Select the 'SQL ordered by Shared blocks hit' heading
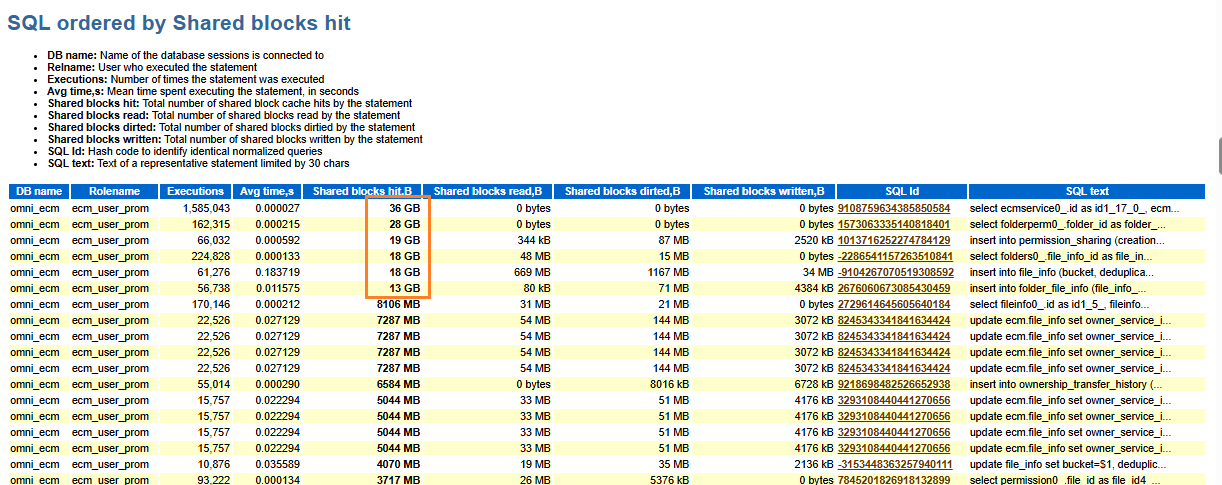The image size is (1222, 485). tap(179, 22)
